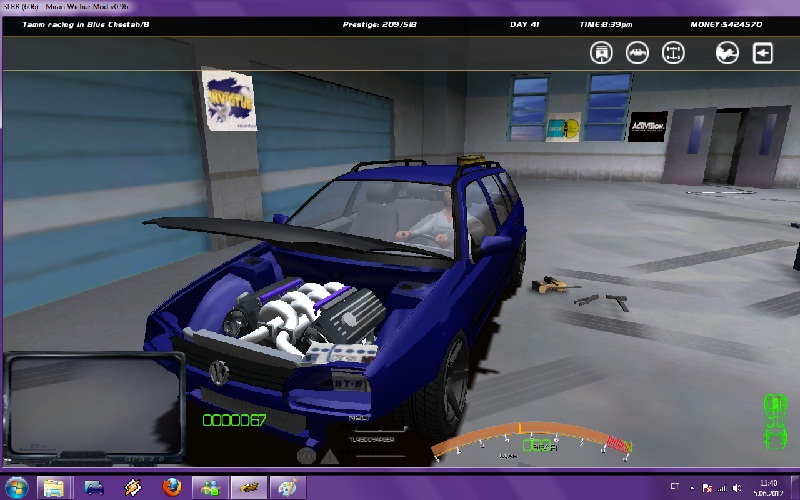This screenshot has width=800, height=500.
Task: Click the mechanic creeper icon
Action: pyautogui.click(x=727, y=52)
